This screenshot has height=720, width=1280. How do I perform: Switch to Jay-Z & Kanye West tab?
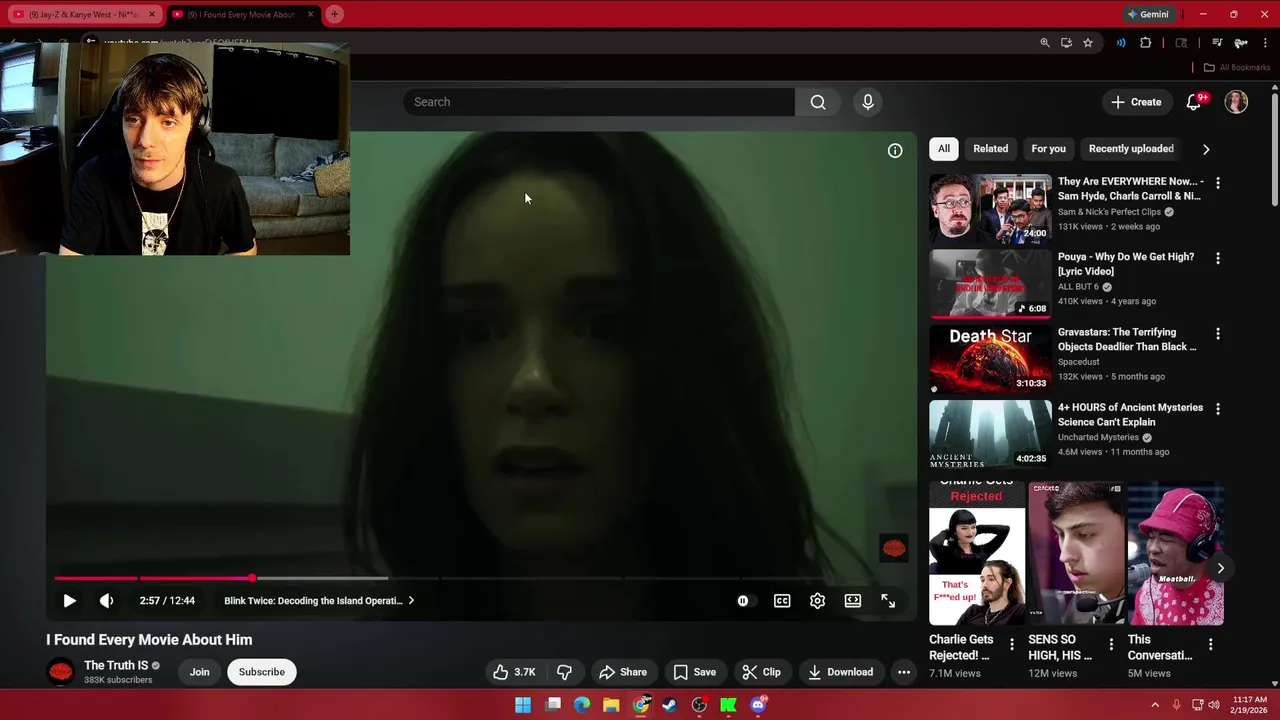pyautogui.click(x=83, y=15)
